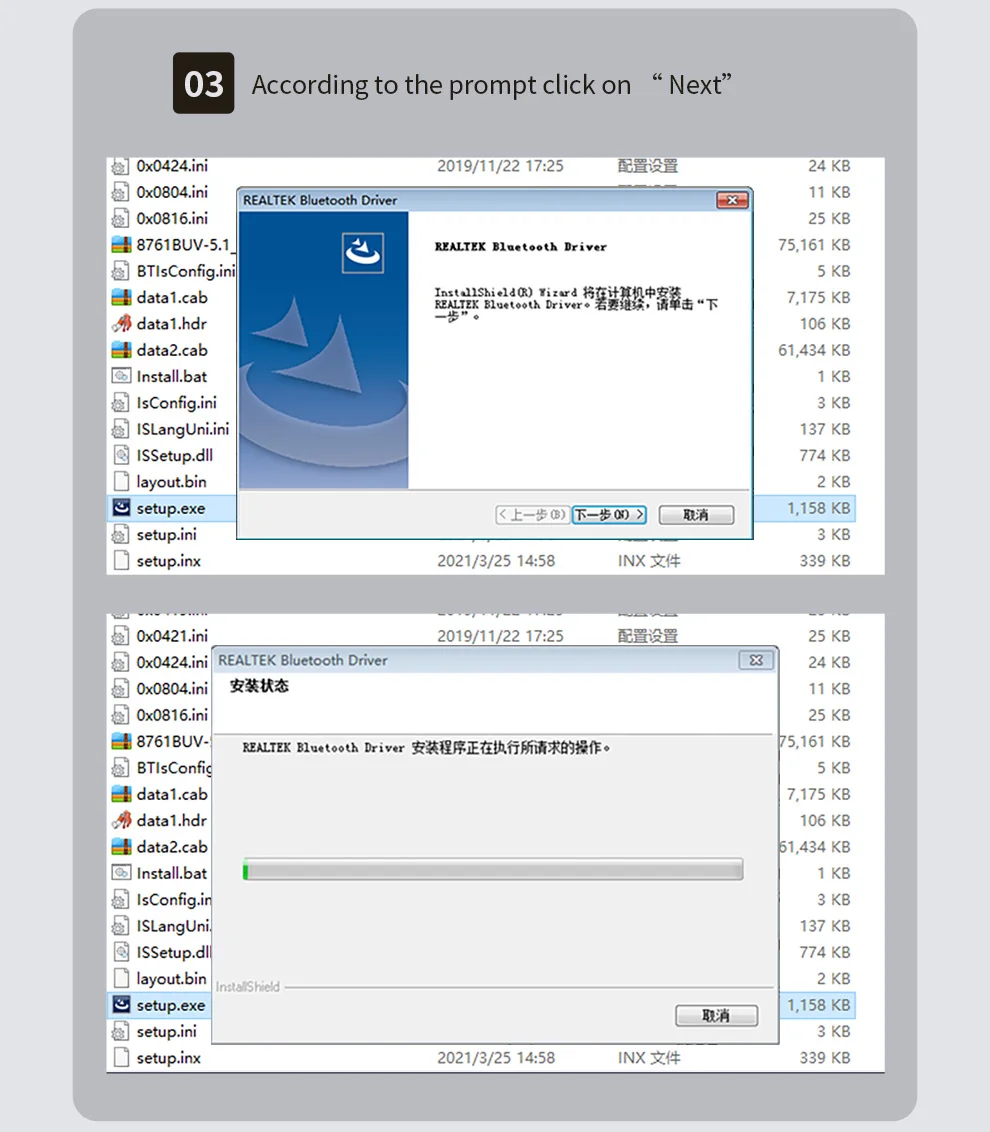
Task: Click the 61,434 KB size behind the welcome wizard
Action: click(x=814, y=350)
